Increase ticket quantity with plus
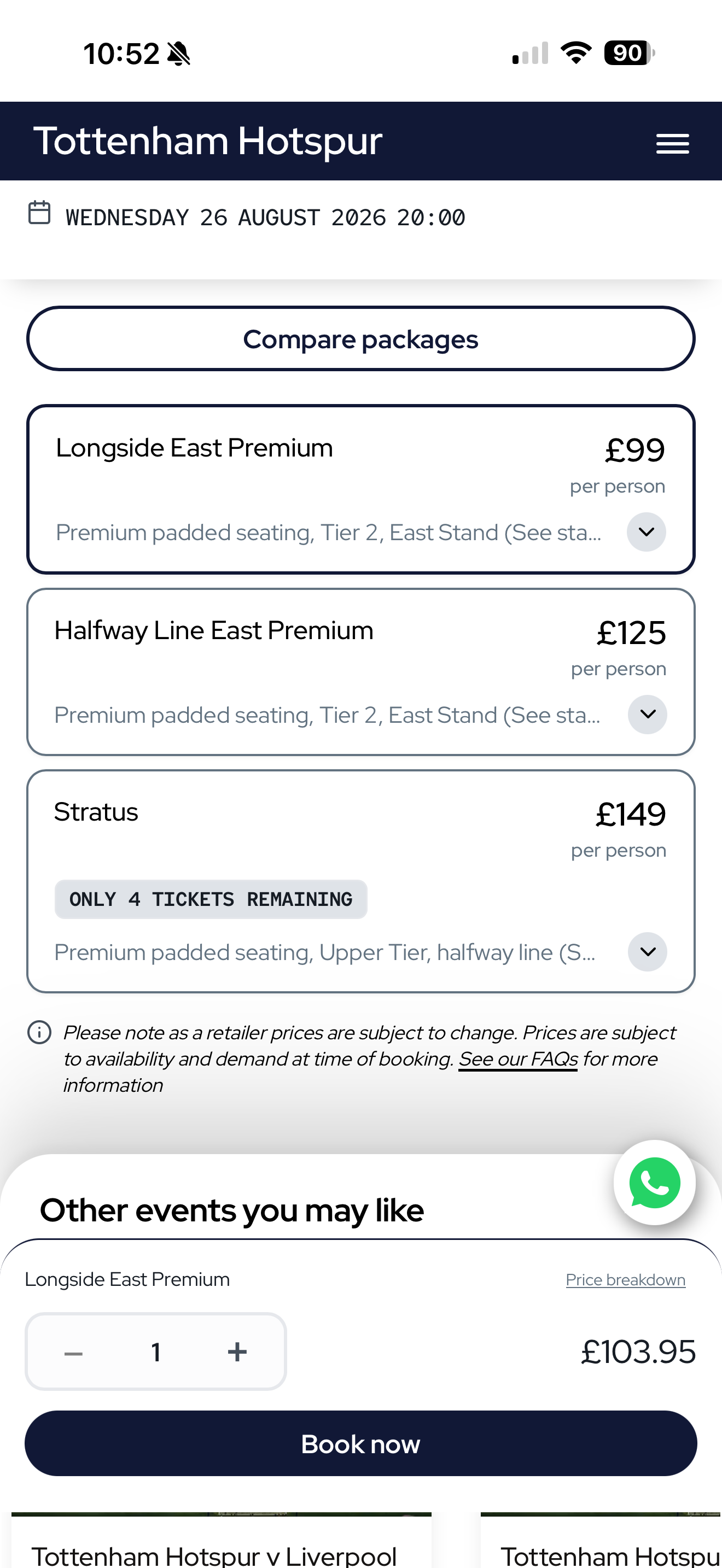The image size is (722, 1568). coord(237,1352)
